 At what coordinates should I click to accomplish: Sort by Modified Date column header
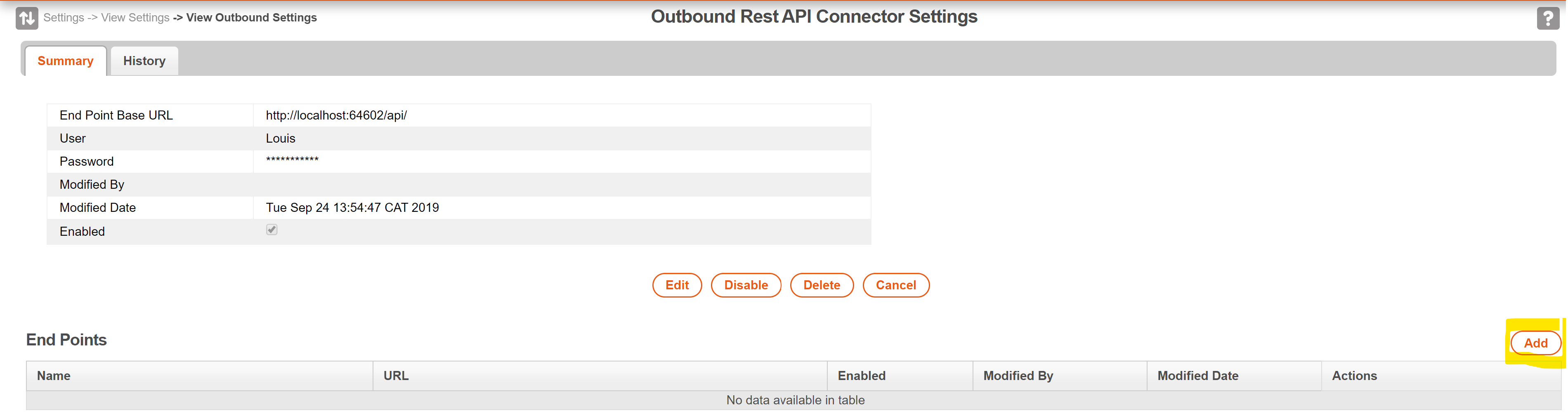1197,376
